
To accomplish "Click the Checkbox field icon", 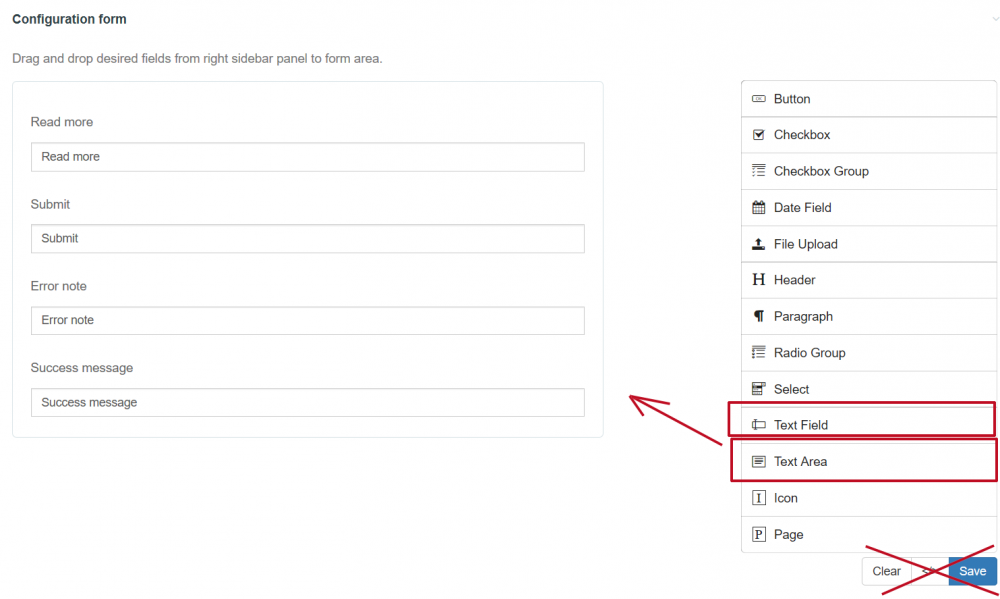I will coord(758,135).
